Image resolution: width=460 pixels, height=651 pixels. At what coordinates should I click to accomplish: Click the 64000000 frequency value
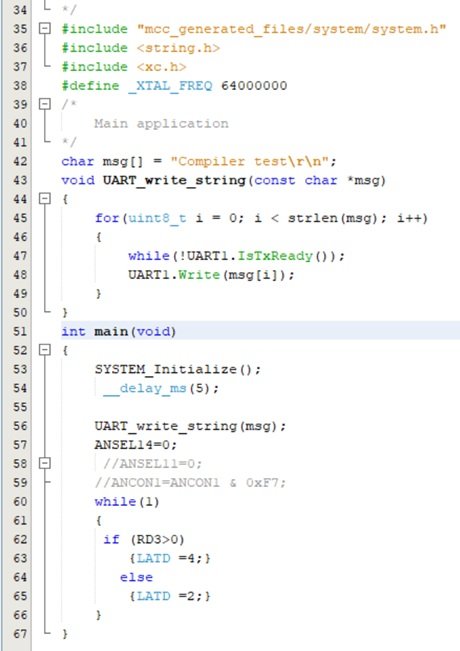(254, 86)
